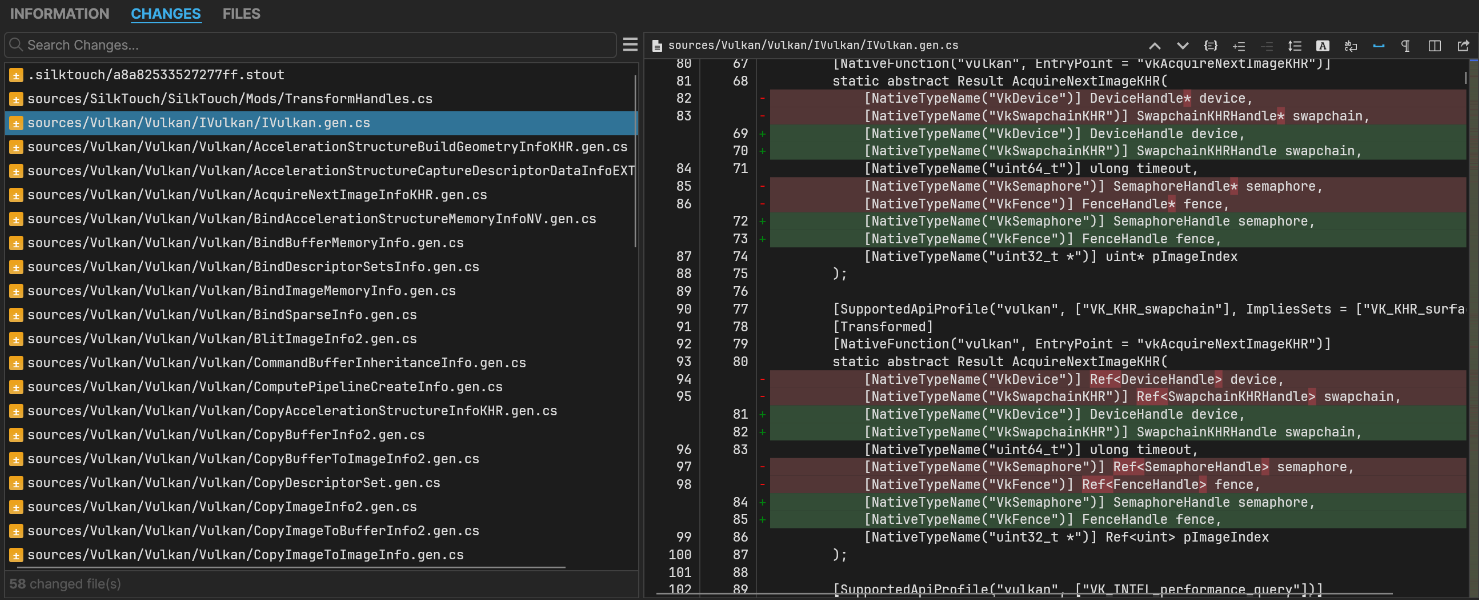Select the CopyImageToBufferInfo2.gen.cs file

click(x=320, y=531)
